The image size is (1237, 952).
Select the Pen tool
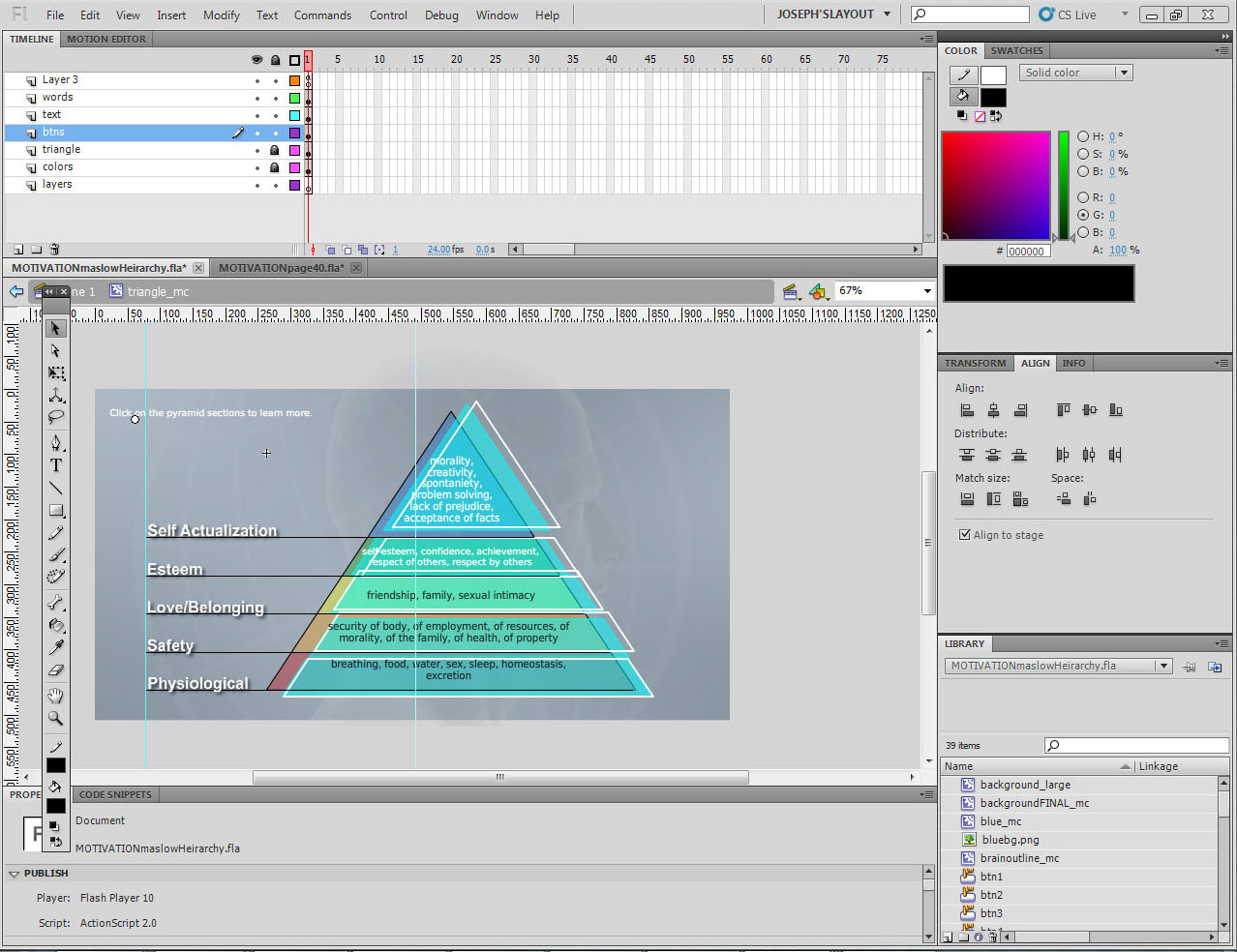point(56,443)
